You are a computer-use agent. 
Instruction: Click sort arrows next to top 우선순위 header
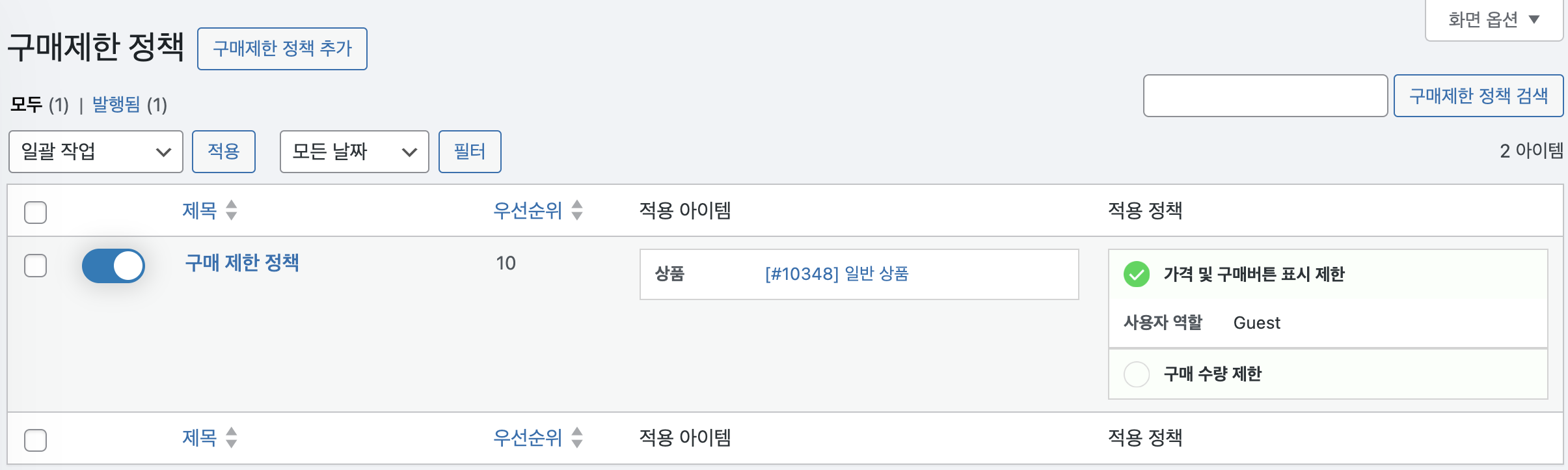click(x=576, y=210)
